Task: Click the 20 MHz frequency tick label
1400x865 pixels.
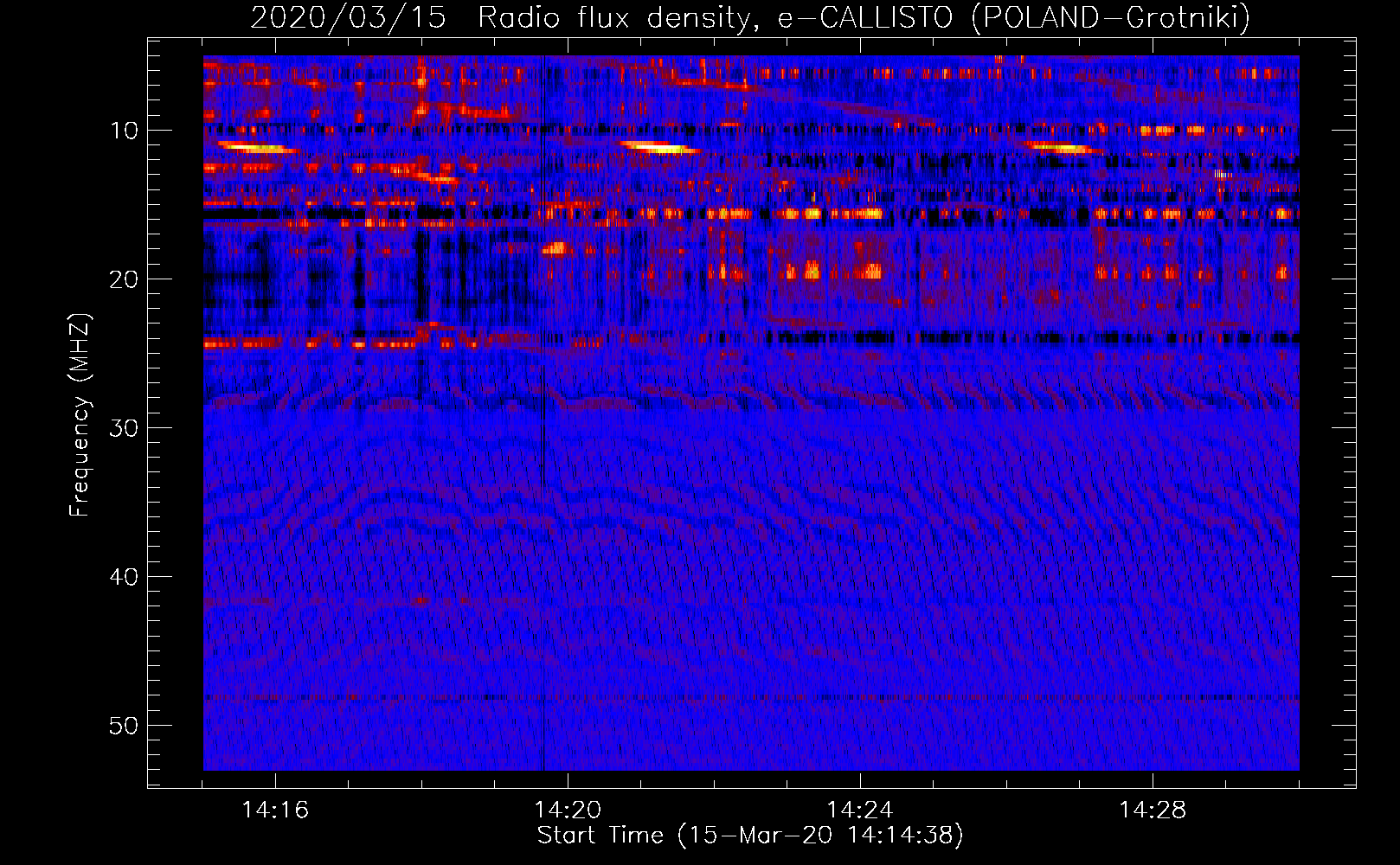Action: [x=124, y=279]
